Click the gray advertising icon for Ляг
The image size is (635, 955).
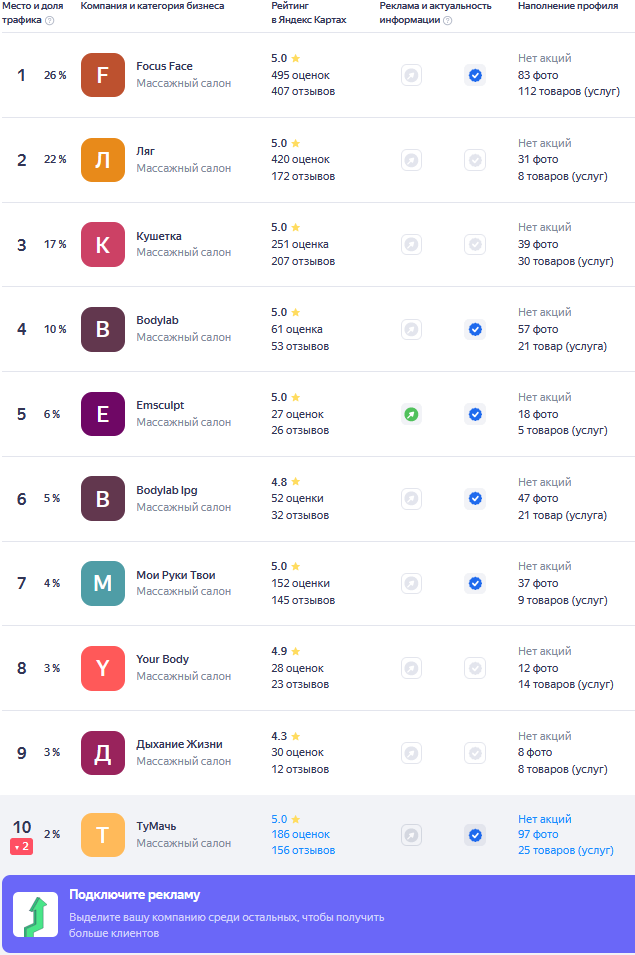pos(412,160)
